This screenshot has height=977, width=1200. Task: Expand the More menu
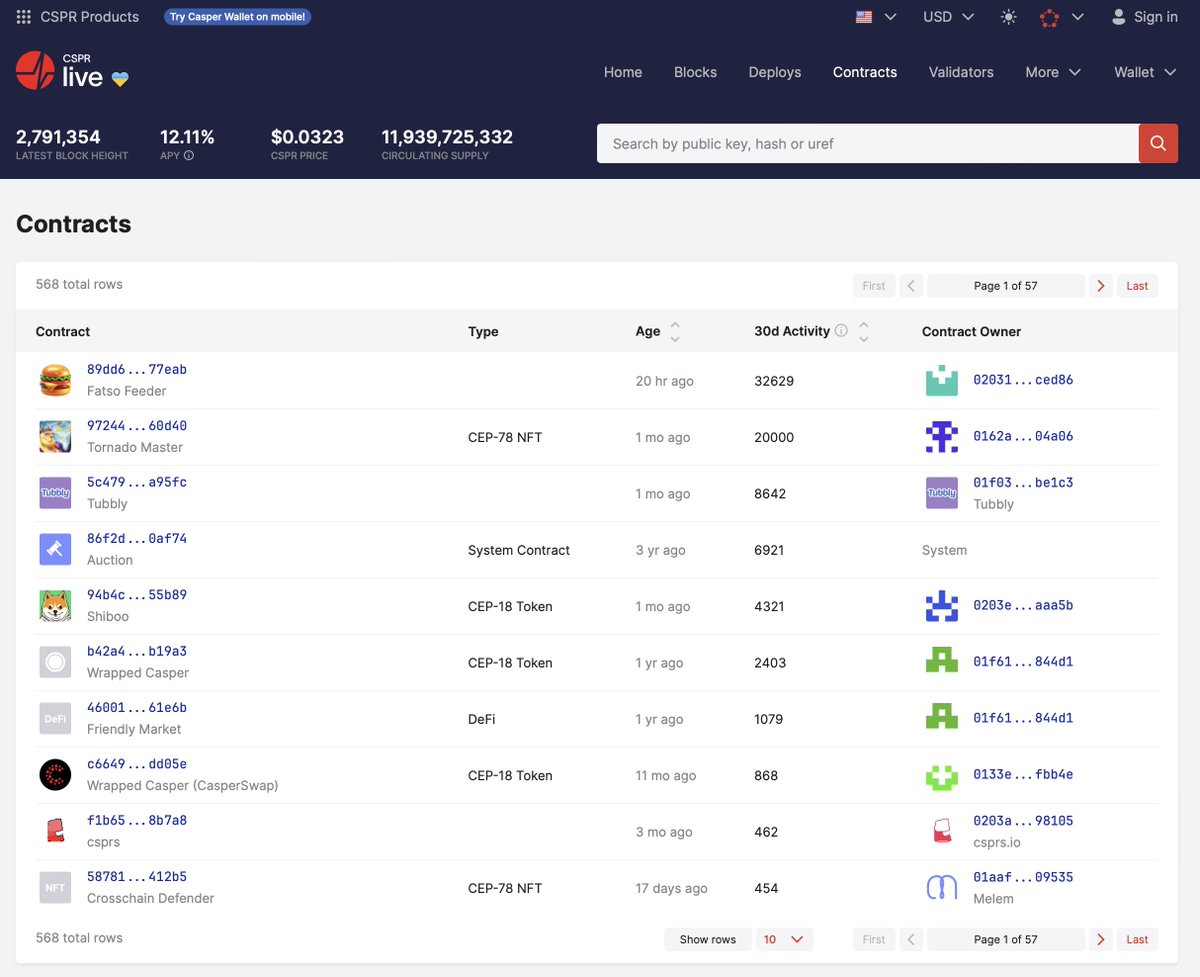coord(1053,72)
